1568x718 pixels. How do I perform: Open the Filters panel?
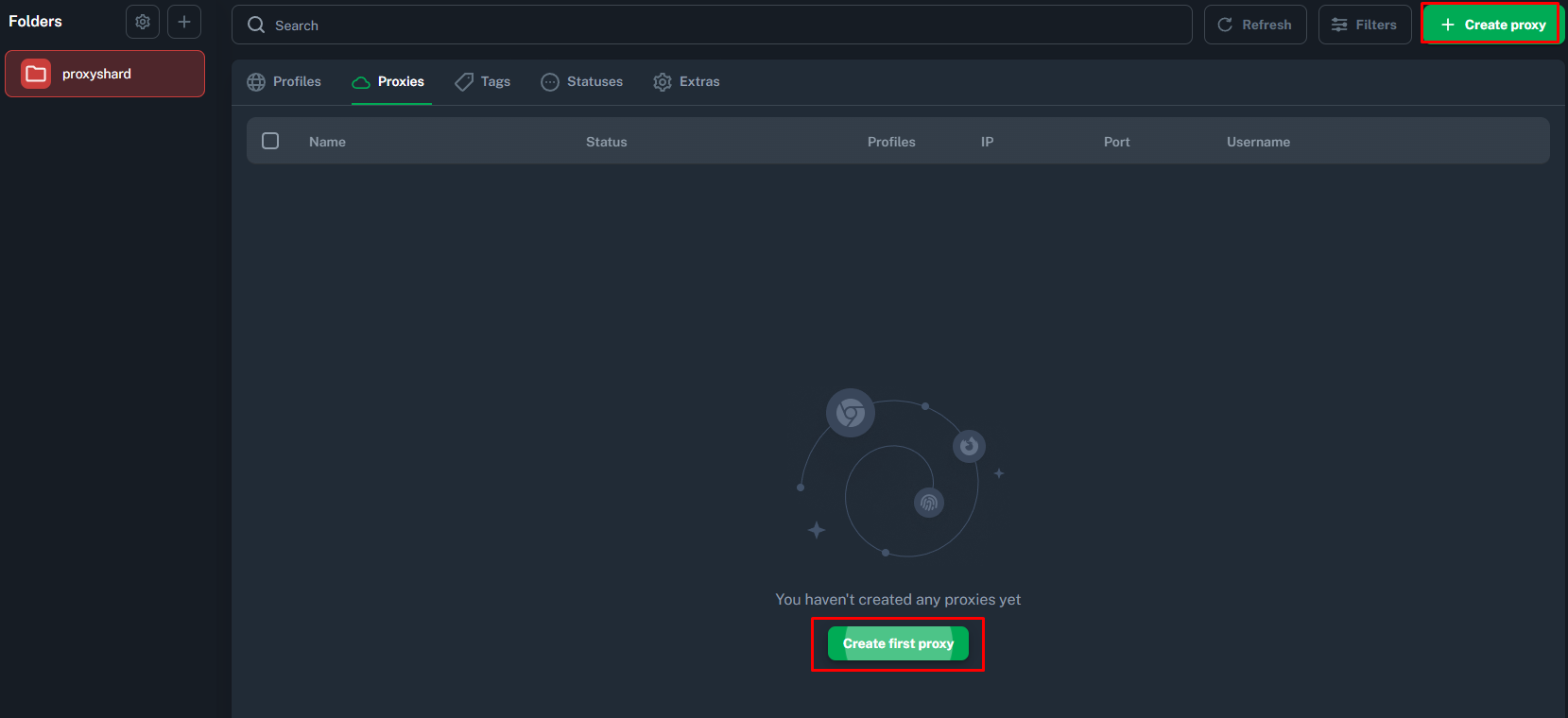(x=1364, y=25)
